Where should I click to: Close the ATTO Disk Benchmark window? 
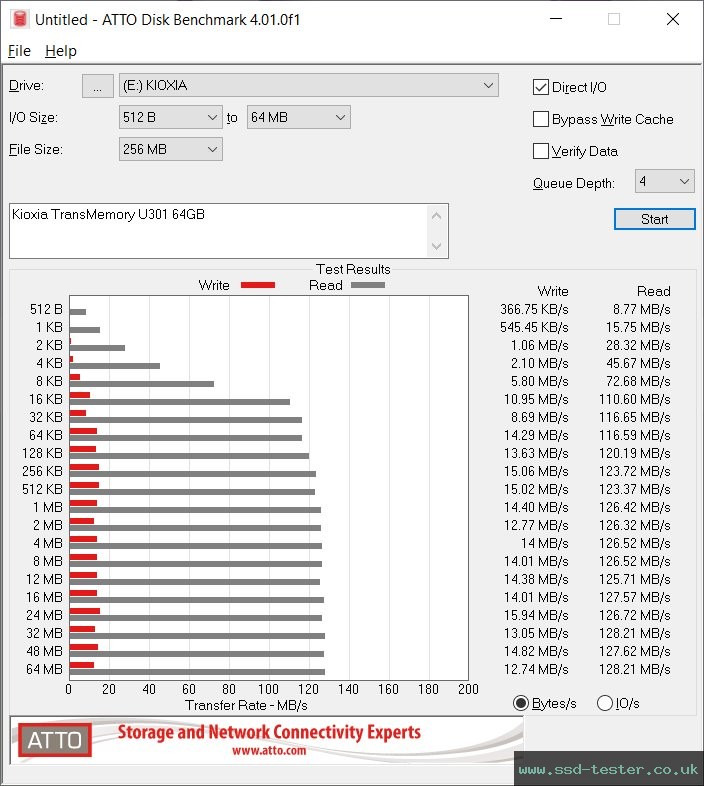(673, 19)
